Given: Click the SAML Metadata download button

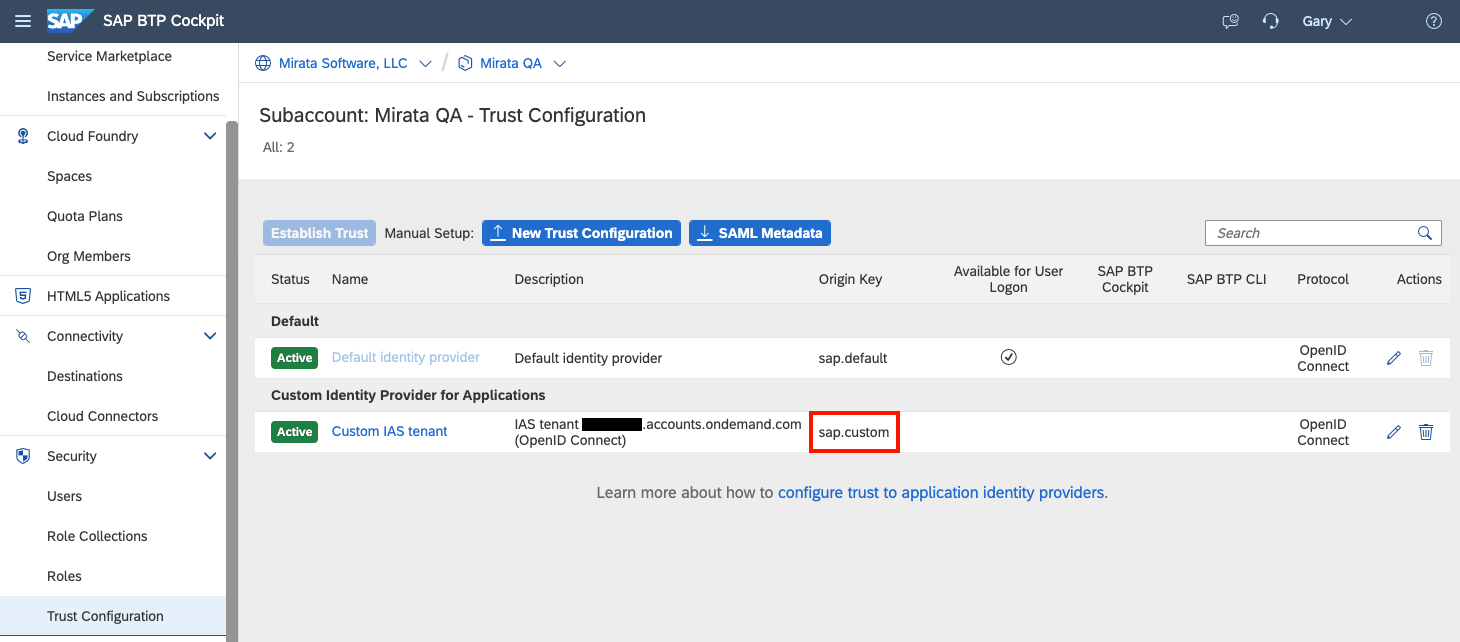Looking at the screenshot, I should (760, 233).
